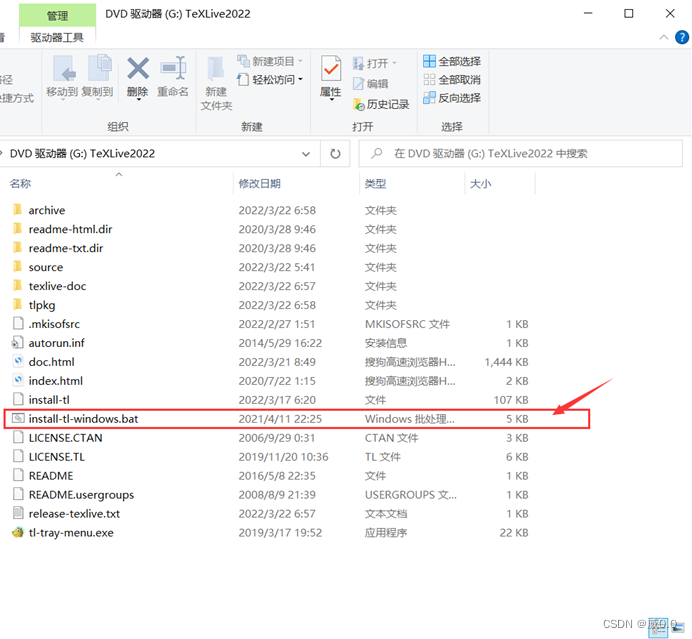The image size is (692, 639).
Task: Select the tlpkg folder icon
Action: pos(18,304)
